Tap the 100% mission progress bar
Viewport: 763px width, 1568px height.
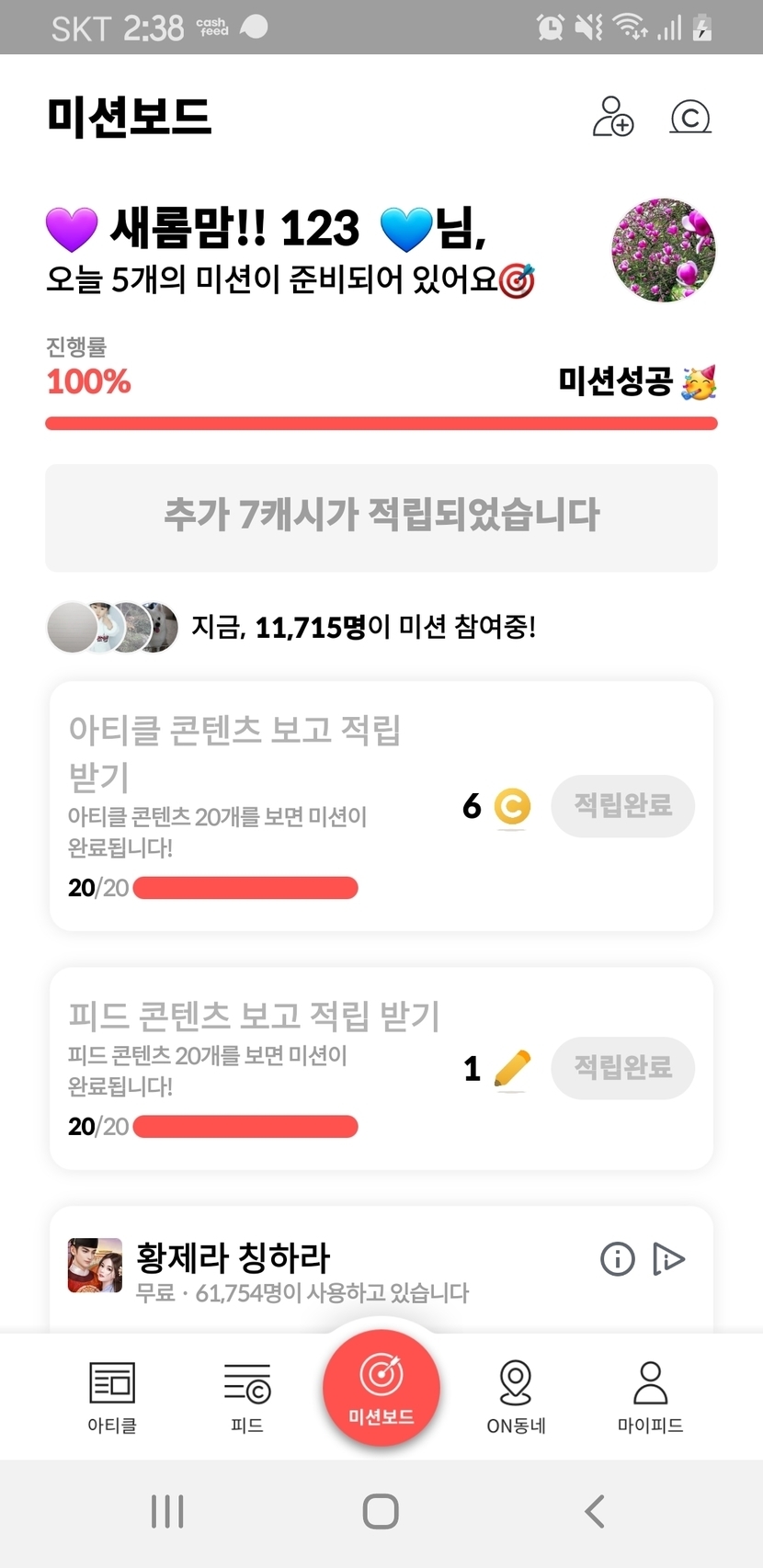tap(381, 423)
